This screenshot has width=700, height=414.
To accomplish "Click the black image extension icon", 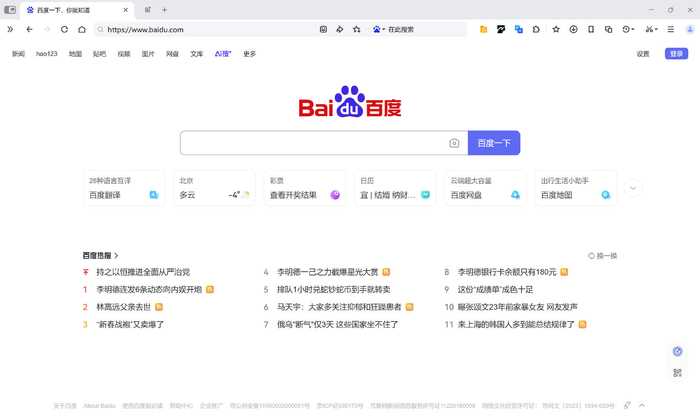I will [x=501, y=29].
